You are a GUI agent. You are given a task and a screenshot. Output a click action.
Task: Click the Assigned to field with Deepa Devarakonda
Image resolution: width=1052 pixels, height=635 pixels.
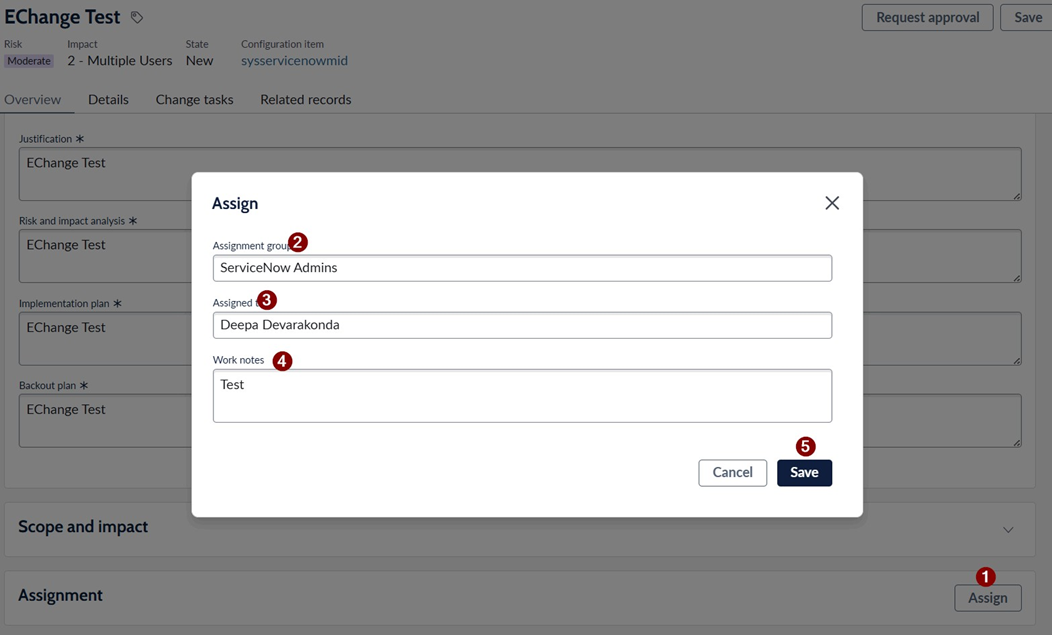(522, 325)
